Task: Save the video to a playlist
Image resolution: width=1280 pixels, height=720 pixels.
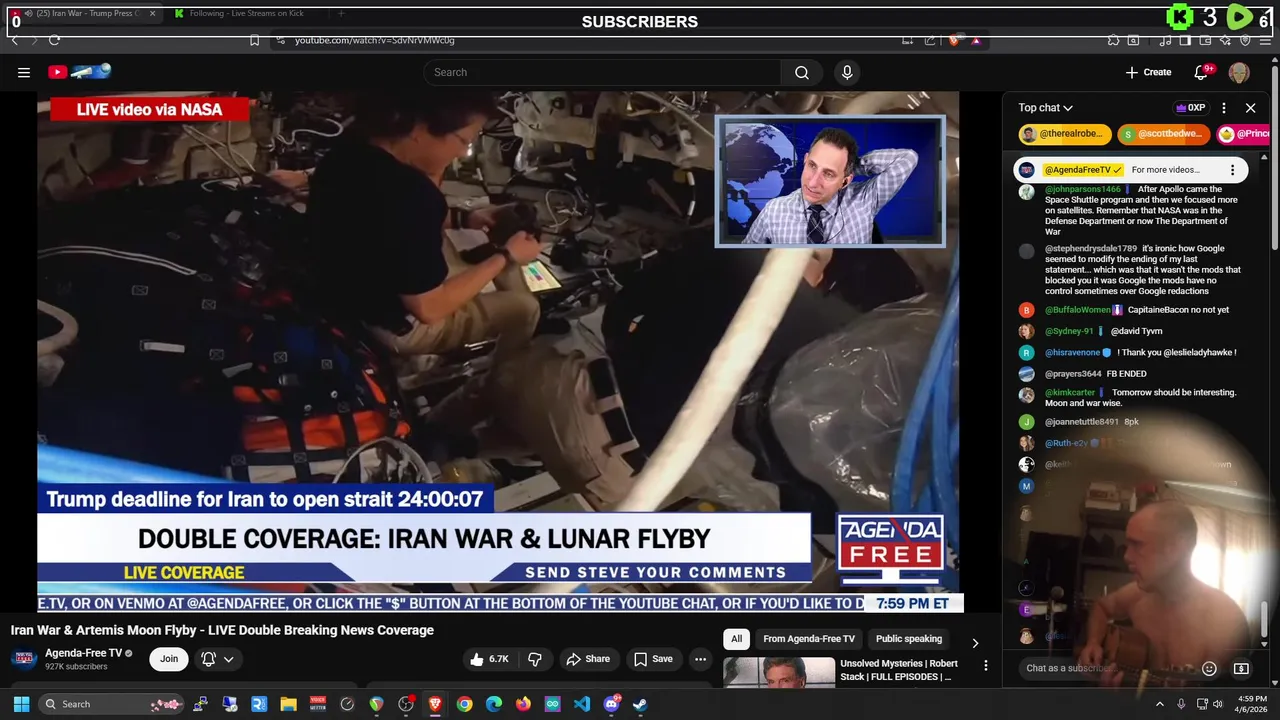Action: click(x=653, y=659)
